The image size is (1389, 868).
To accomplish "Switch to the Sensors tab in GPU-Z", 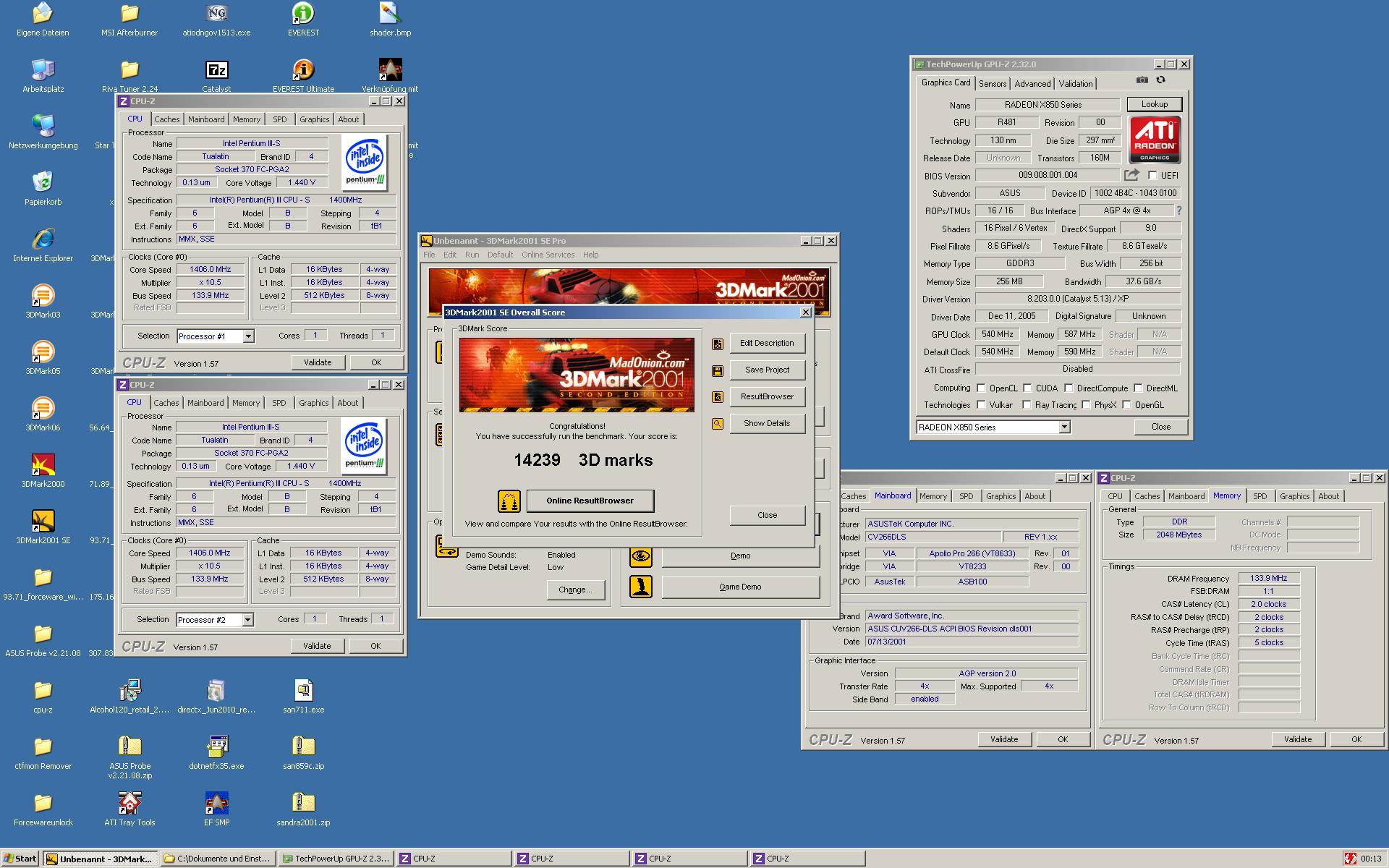I will tap(993, 84).
